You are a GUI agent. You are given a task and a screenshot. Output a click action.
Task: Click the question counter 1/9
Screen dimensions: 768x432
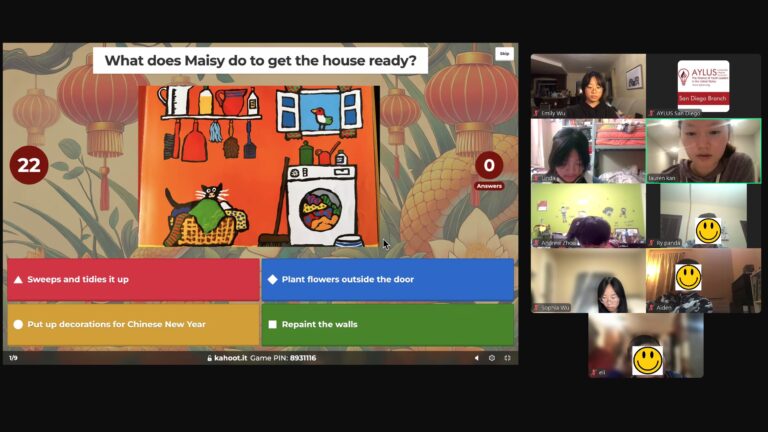13,358
